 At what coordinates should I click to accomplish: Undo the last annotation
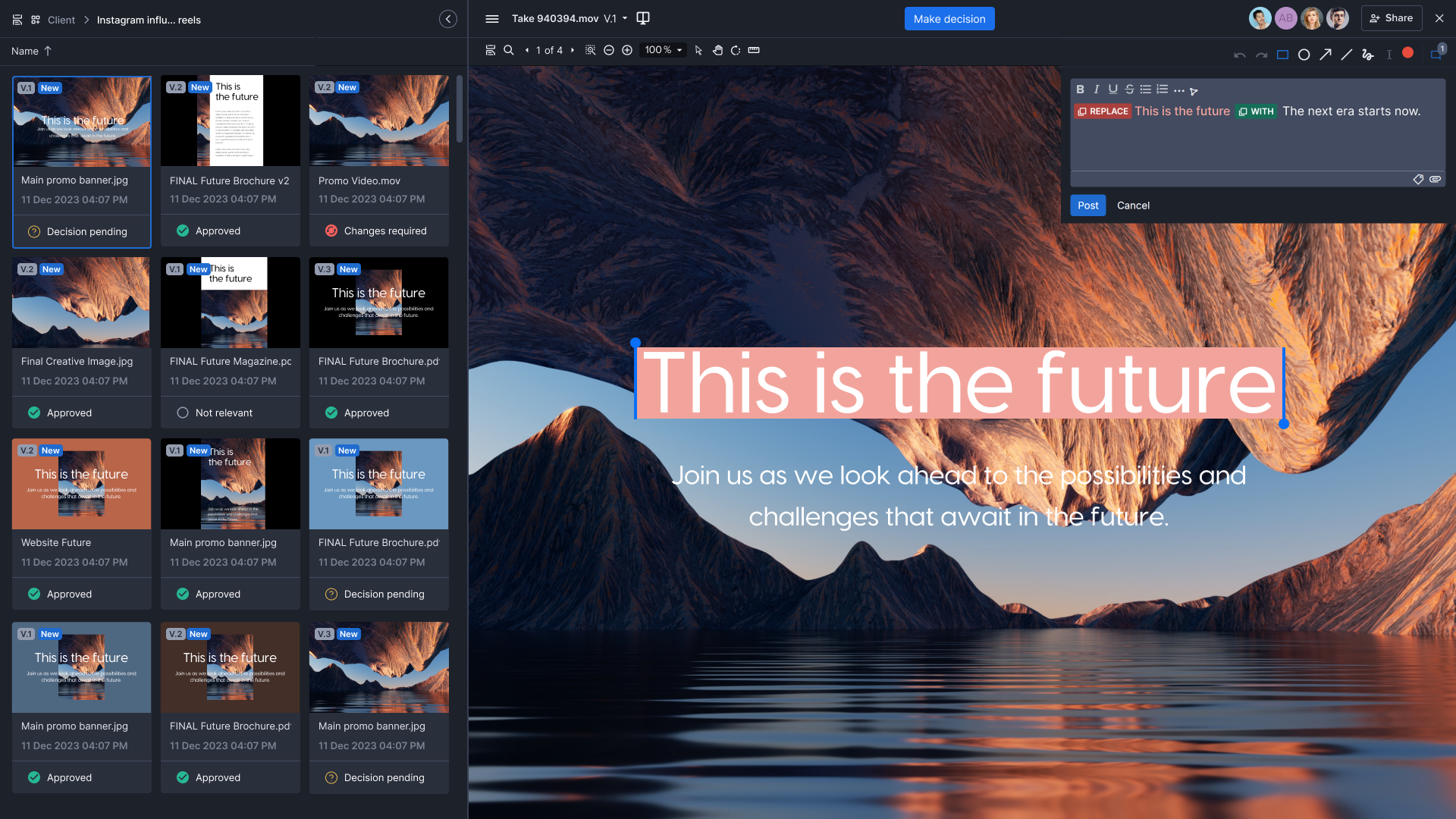1239,54
